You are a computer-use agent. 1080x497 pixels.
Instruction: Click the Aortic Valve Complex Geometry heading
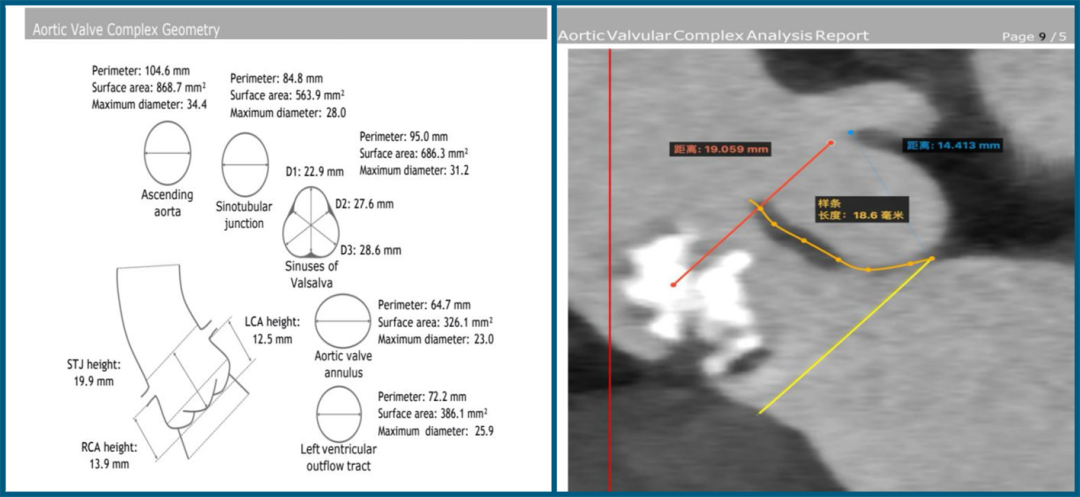click(127, 30)
